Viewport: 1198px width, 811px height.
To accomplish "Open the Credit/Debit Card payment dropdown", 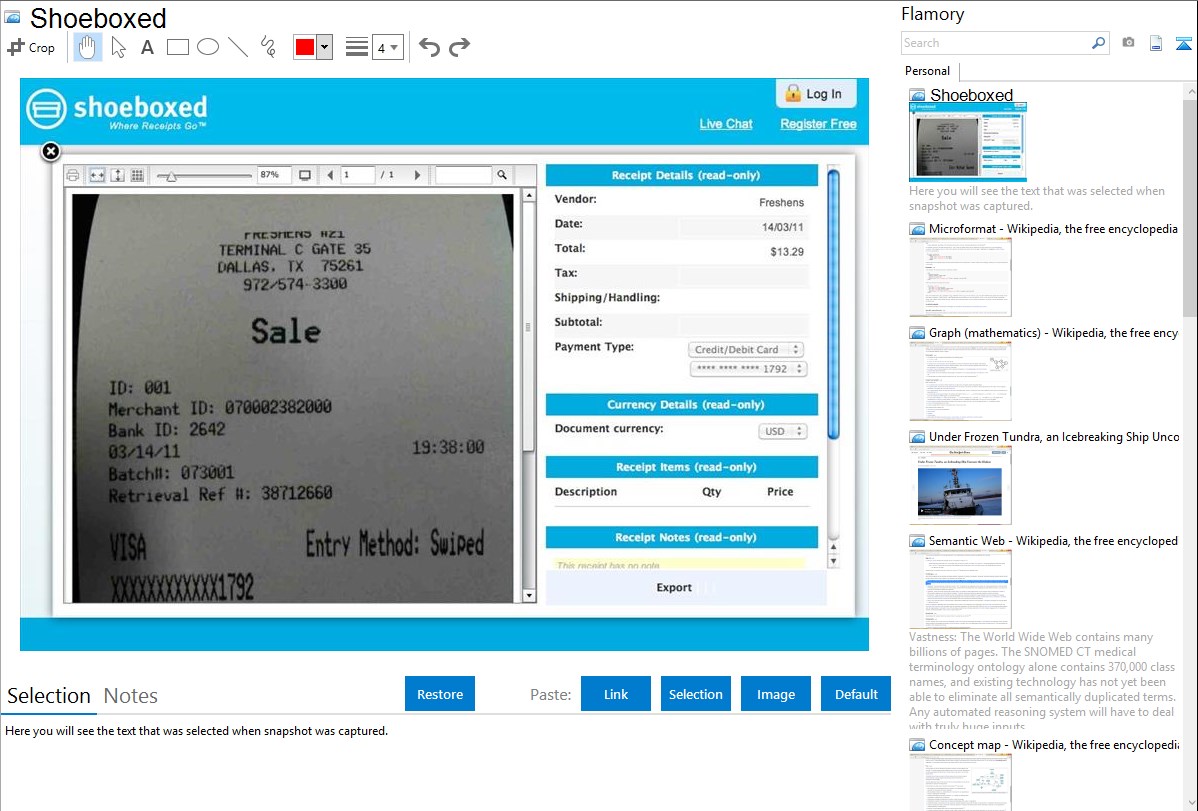I will pyautogui.click(x=746, y=349).
